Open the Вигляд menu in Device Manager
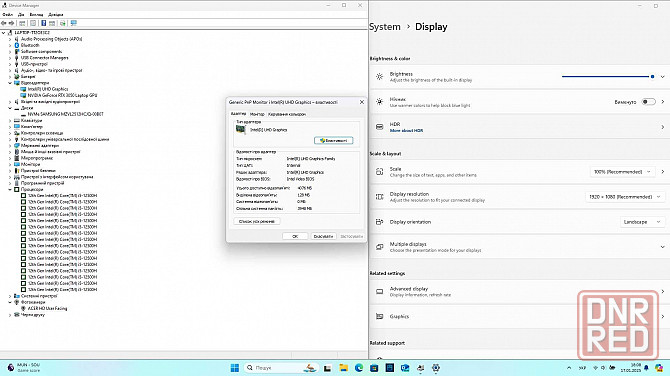 (x=36, y=15)
